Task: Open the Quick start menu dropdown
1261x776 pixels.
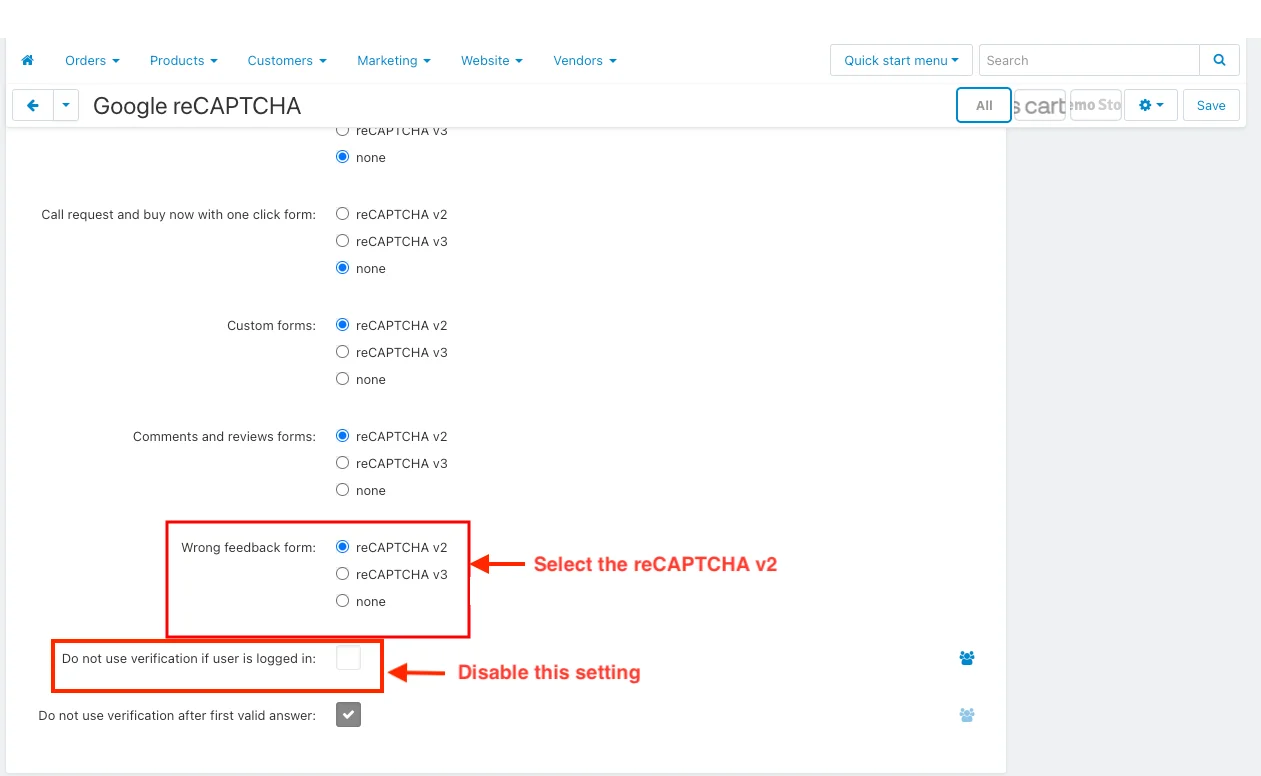Action: click(901, 60)
